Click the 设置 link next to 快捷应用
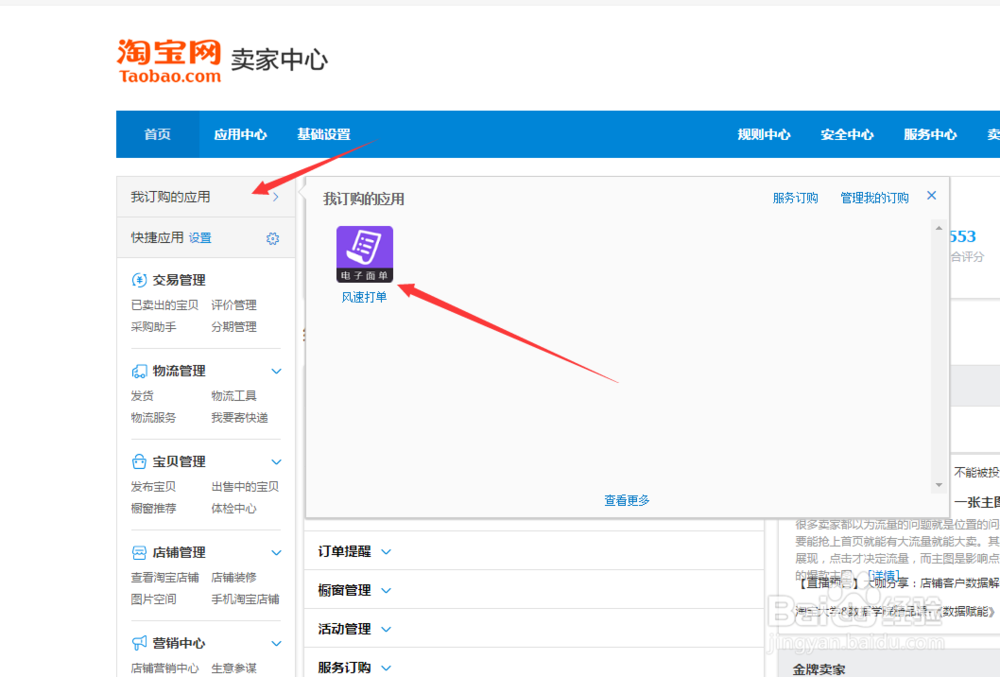This screenshot has width=1000, height=677. click(x=200, y=238)
